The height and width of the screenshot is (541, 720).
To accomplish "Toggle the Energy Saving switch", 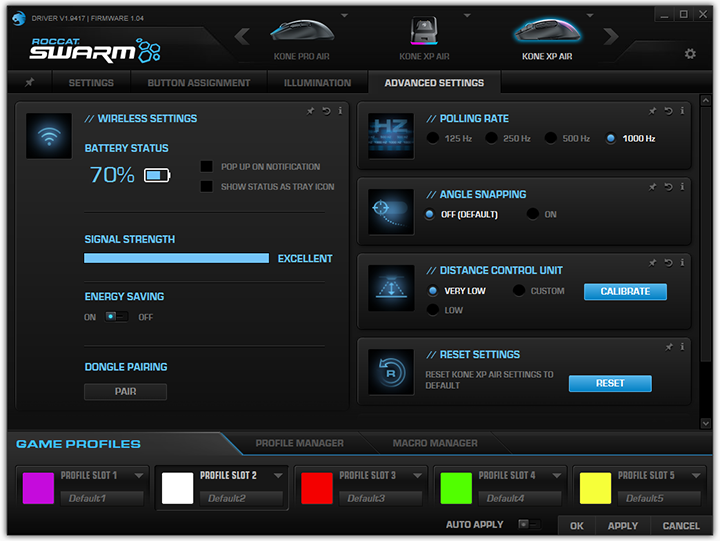I will click(117, 317).
